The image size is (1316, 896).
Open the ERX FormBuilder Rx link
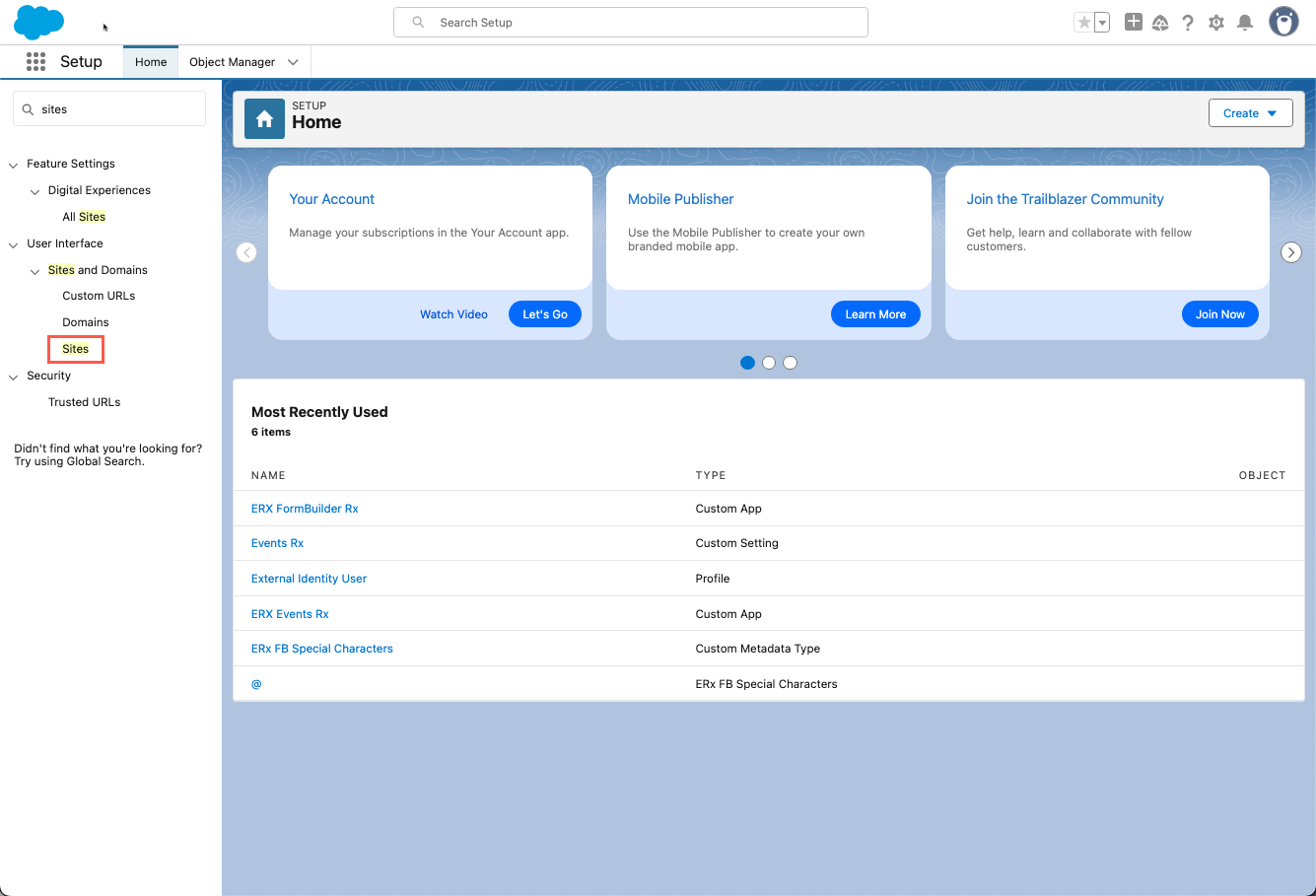[305, 509]
